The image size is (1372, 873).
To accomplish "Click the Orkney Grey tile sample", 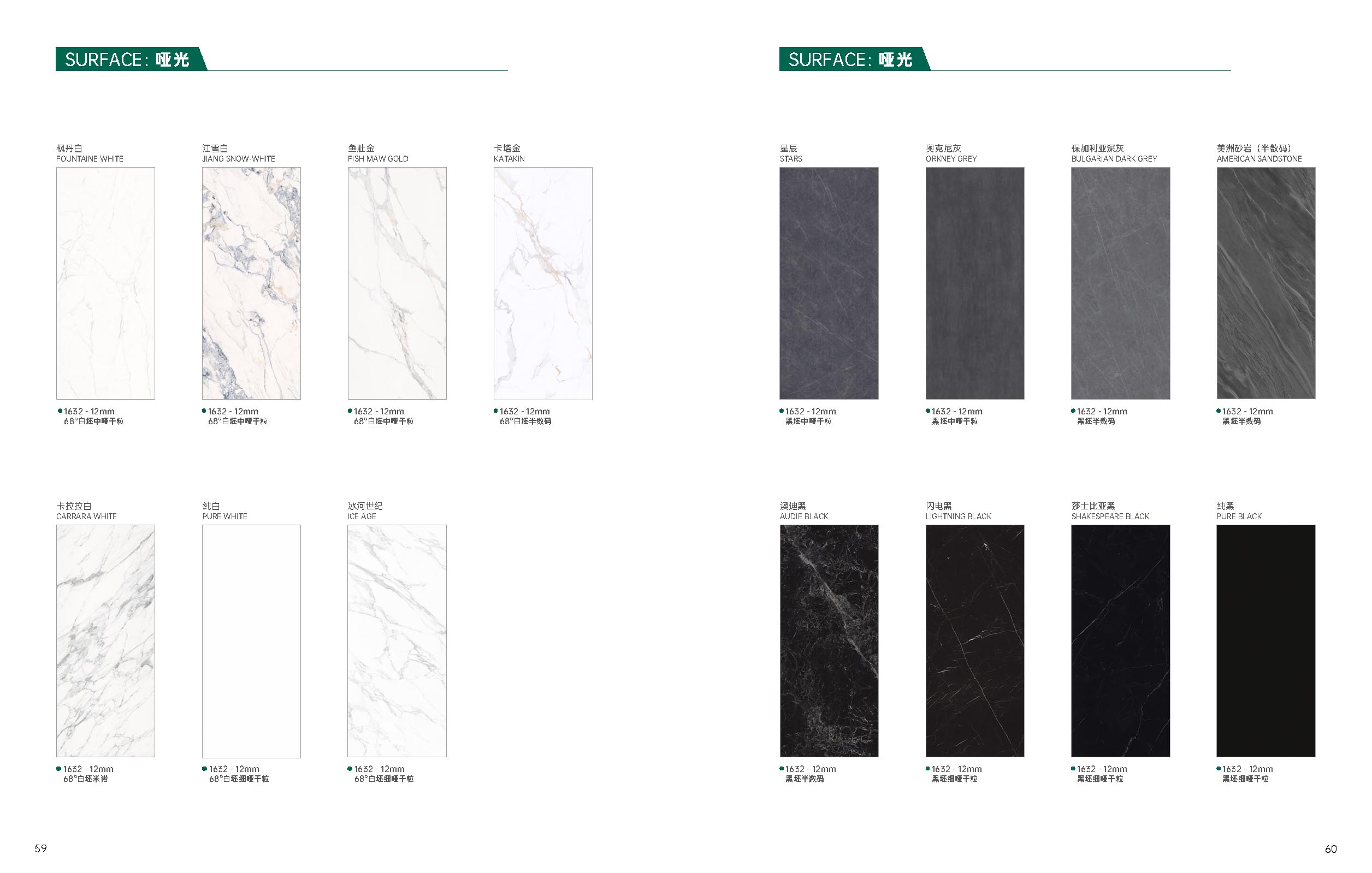I will (x=975, y=283).
